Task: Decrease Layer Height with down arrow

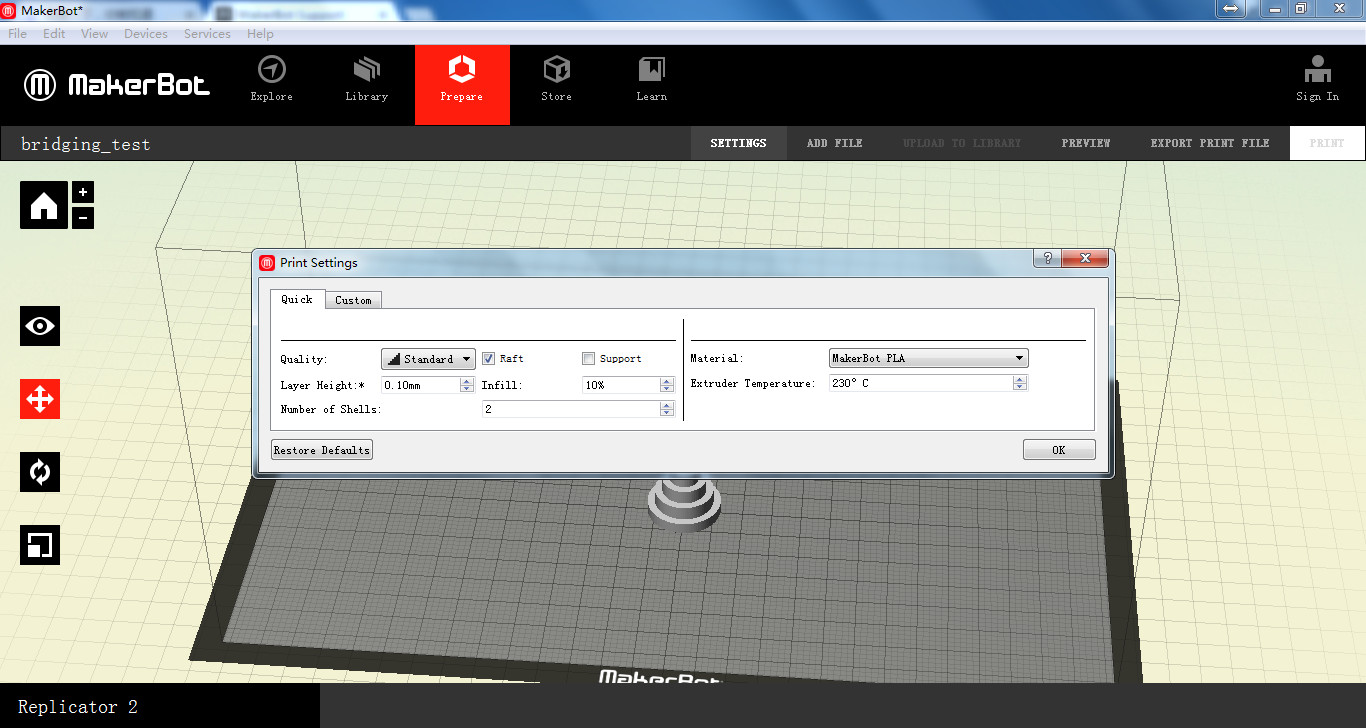Action: tap(467, 389)
